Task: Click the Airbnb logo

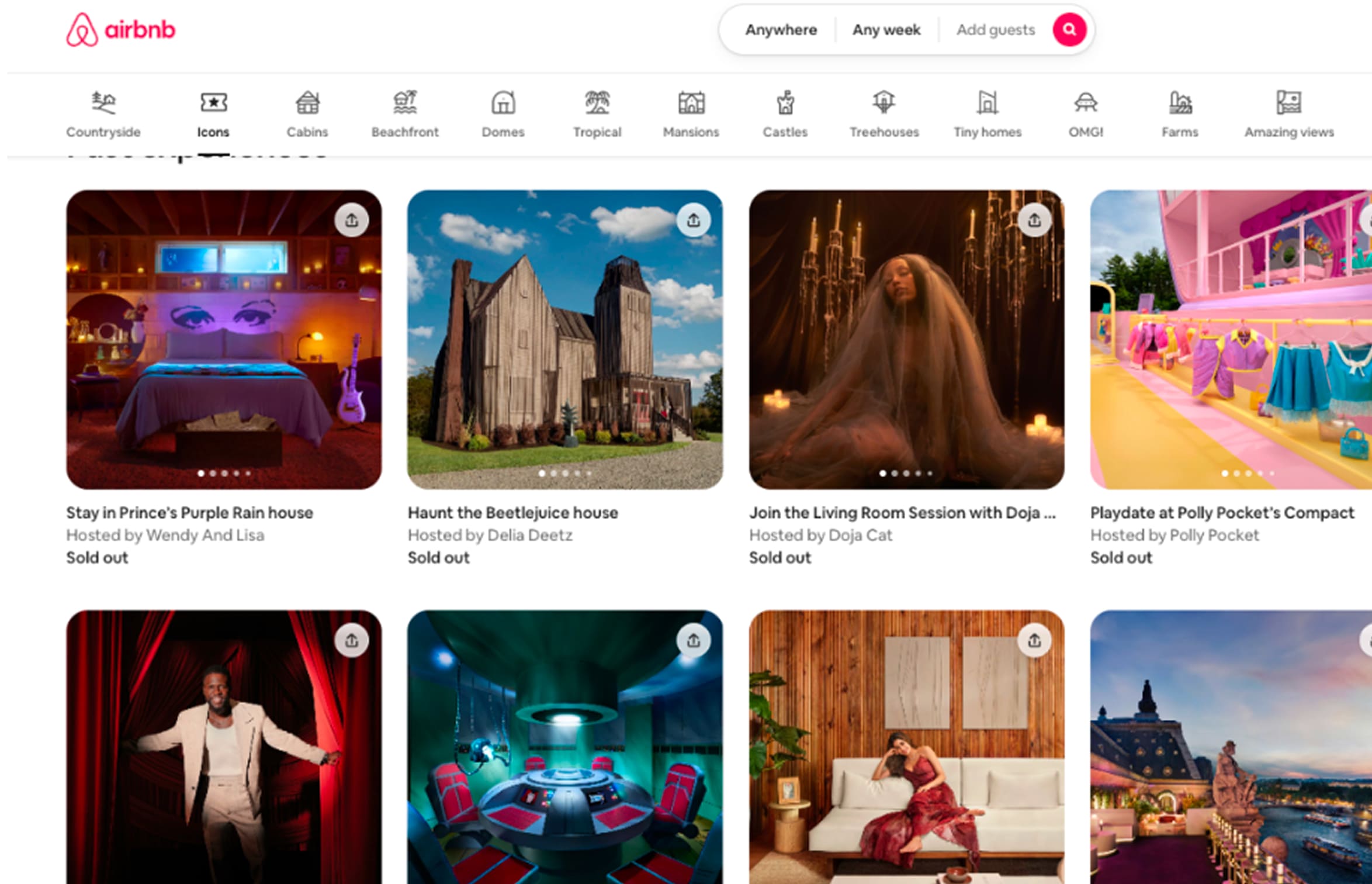Action: point(120,30)
